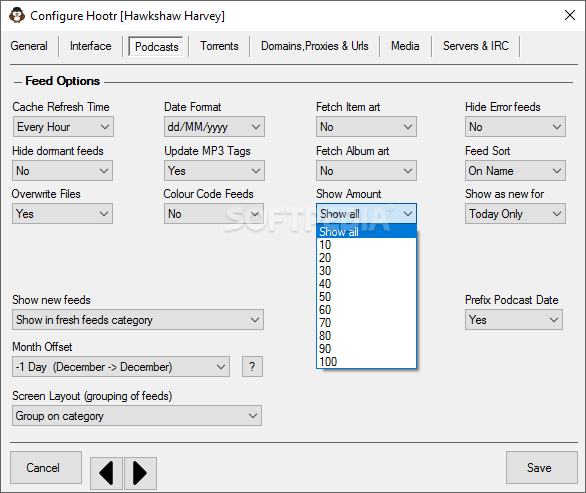The width and height of the screenshot is (586, 493).
Task: Select the Podcasts tab
Action: coord(156,47)
